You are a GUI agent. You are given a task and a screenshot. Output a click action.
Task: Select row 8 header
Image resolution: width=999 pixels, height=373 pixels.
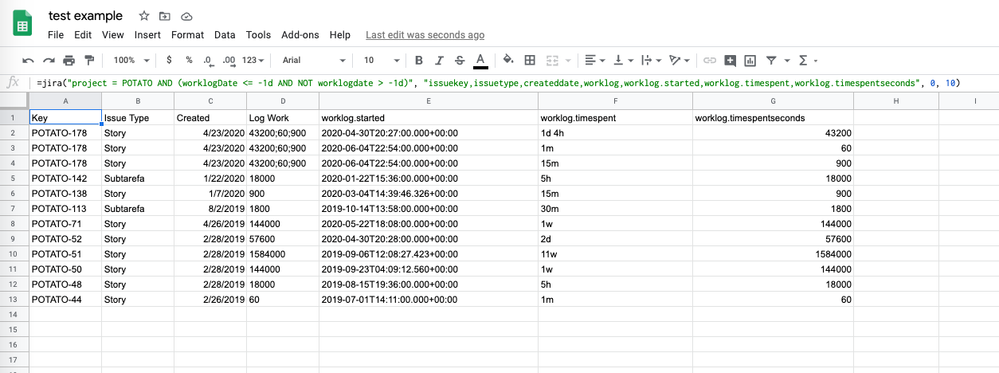(x=13, y=224)
